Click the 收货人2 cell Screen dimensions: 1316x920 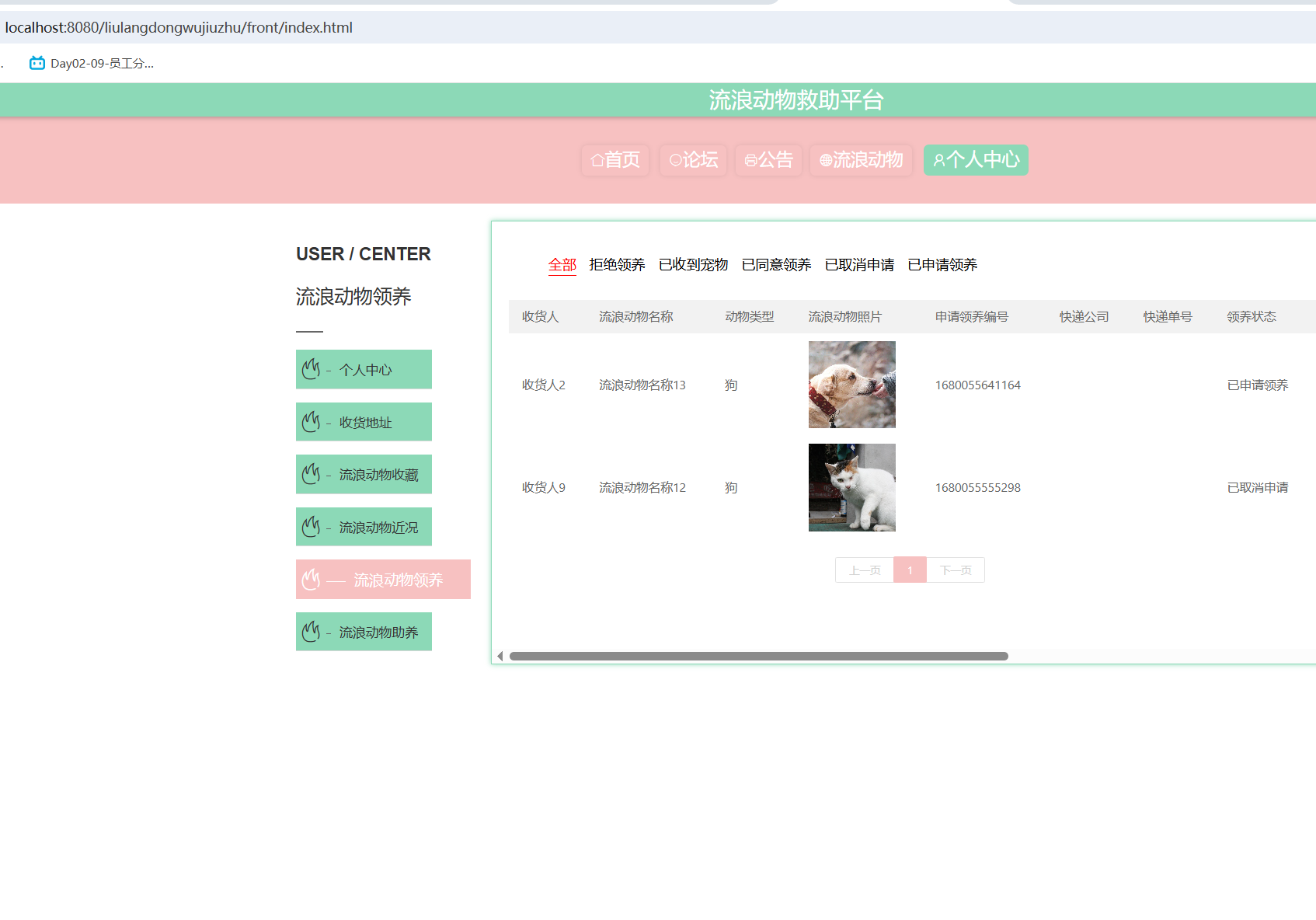pos(544,385)
